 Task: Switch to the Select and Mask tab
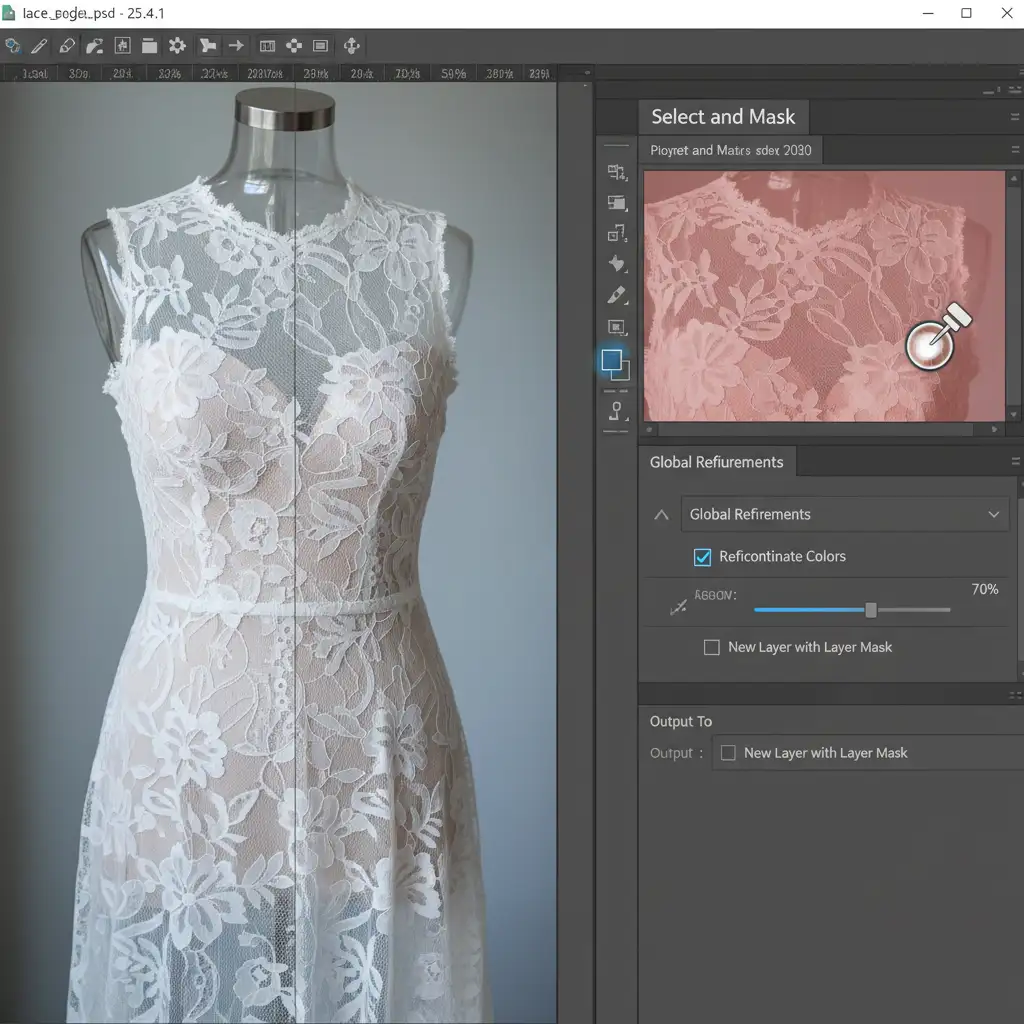tap(722, 117)
